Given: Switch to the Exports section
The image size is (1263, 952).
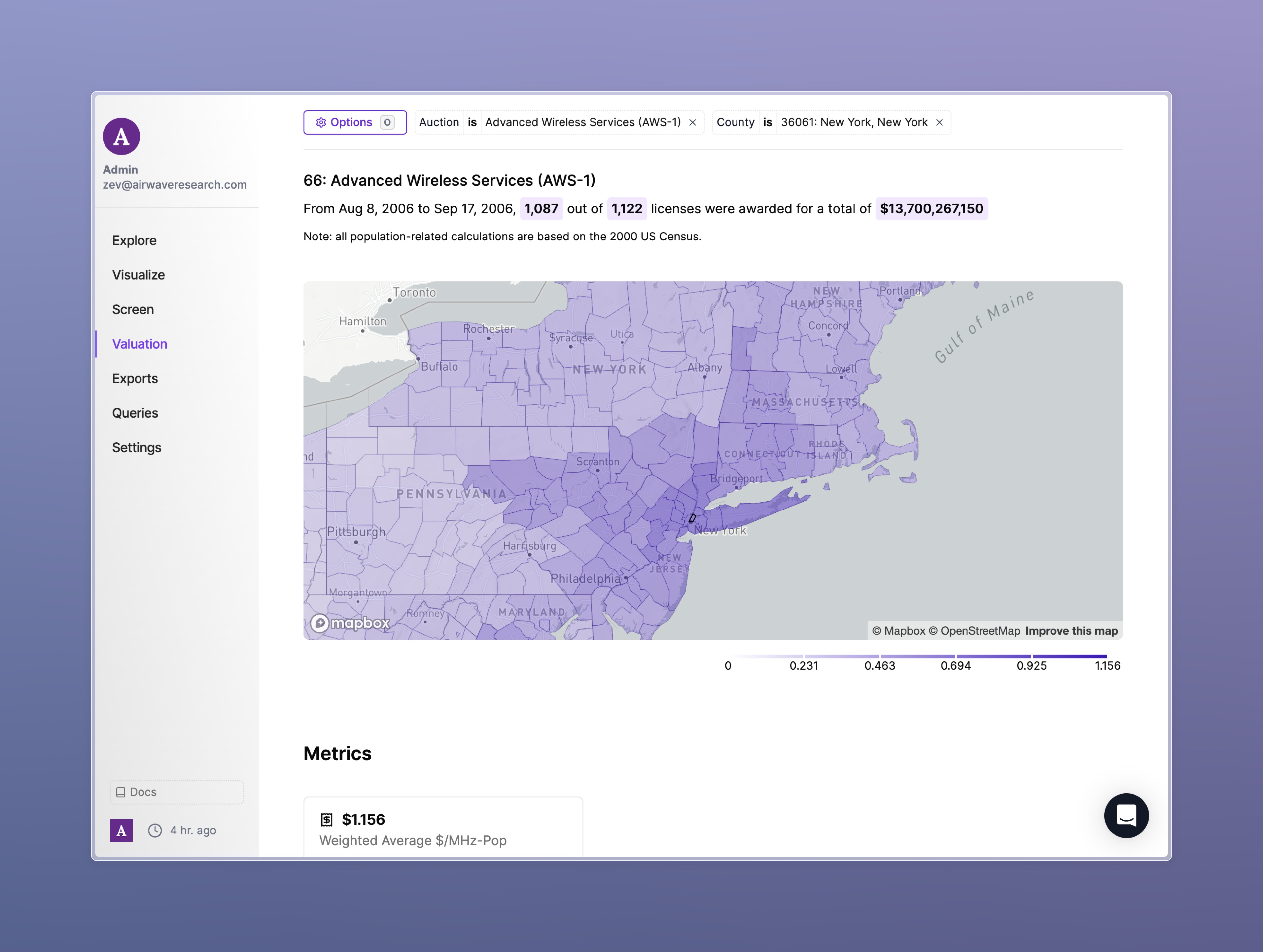Looking at the screenshot, I should point(135,378).
